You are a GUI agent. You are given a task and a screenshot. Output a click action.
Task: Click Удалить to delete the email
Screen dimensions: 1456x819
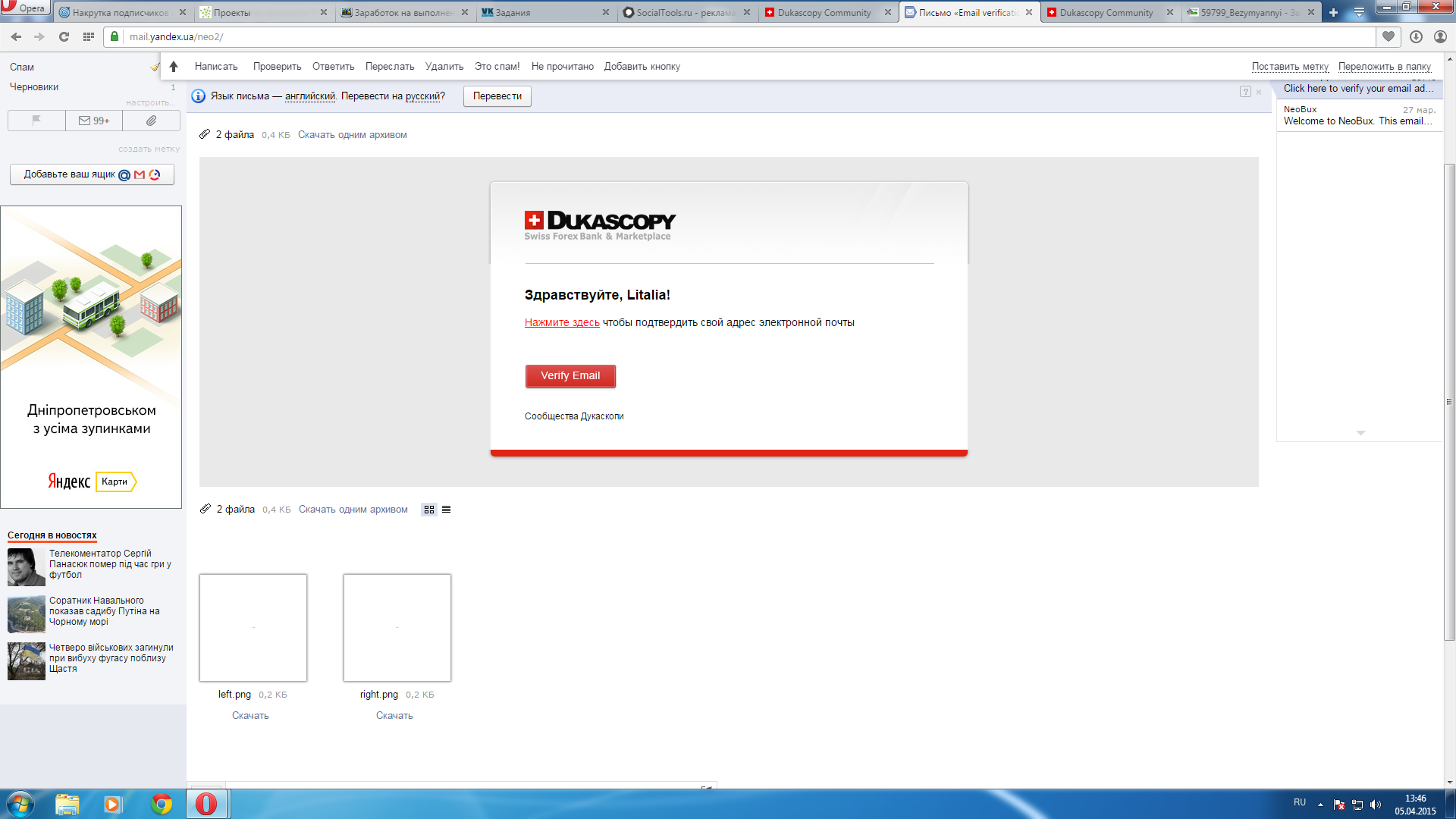[444, 67]
